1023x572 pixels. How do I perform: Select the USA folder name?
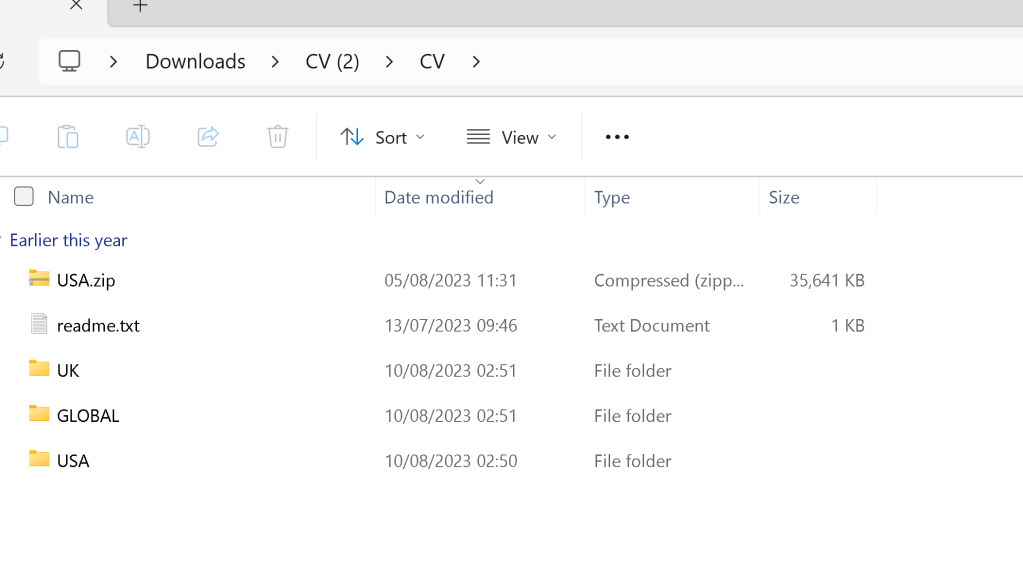pos(73,460)
